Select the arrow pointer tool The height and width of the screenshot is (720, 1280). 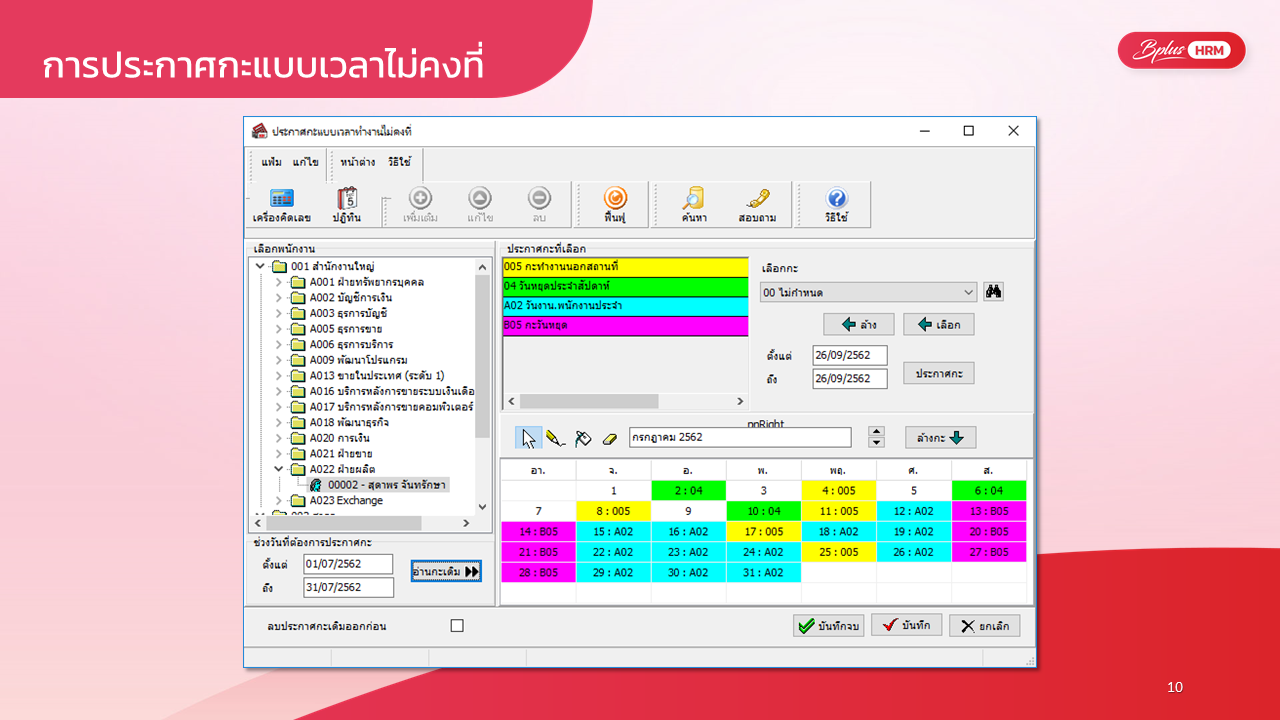click(529, 438)
